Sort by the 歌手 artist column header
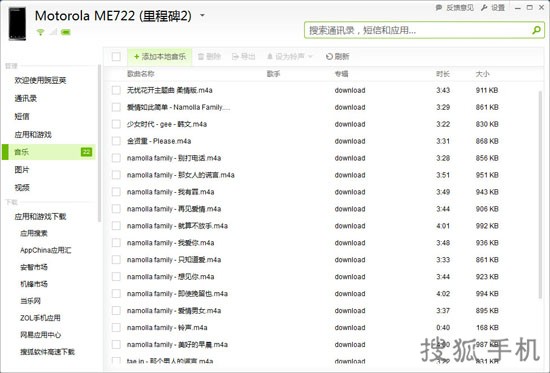This screenshot has height=373, width=550. tap(273, 74)
